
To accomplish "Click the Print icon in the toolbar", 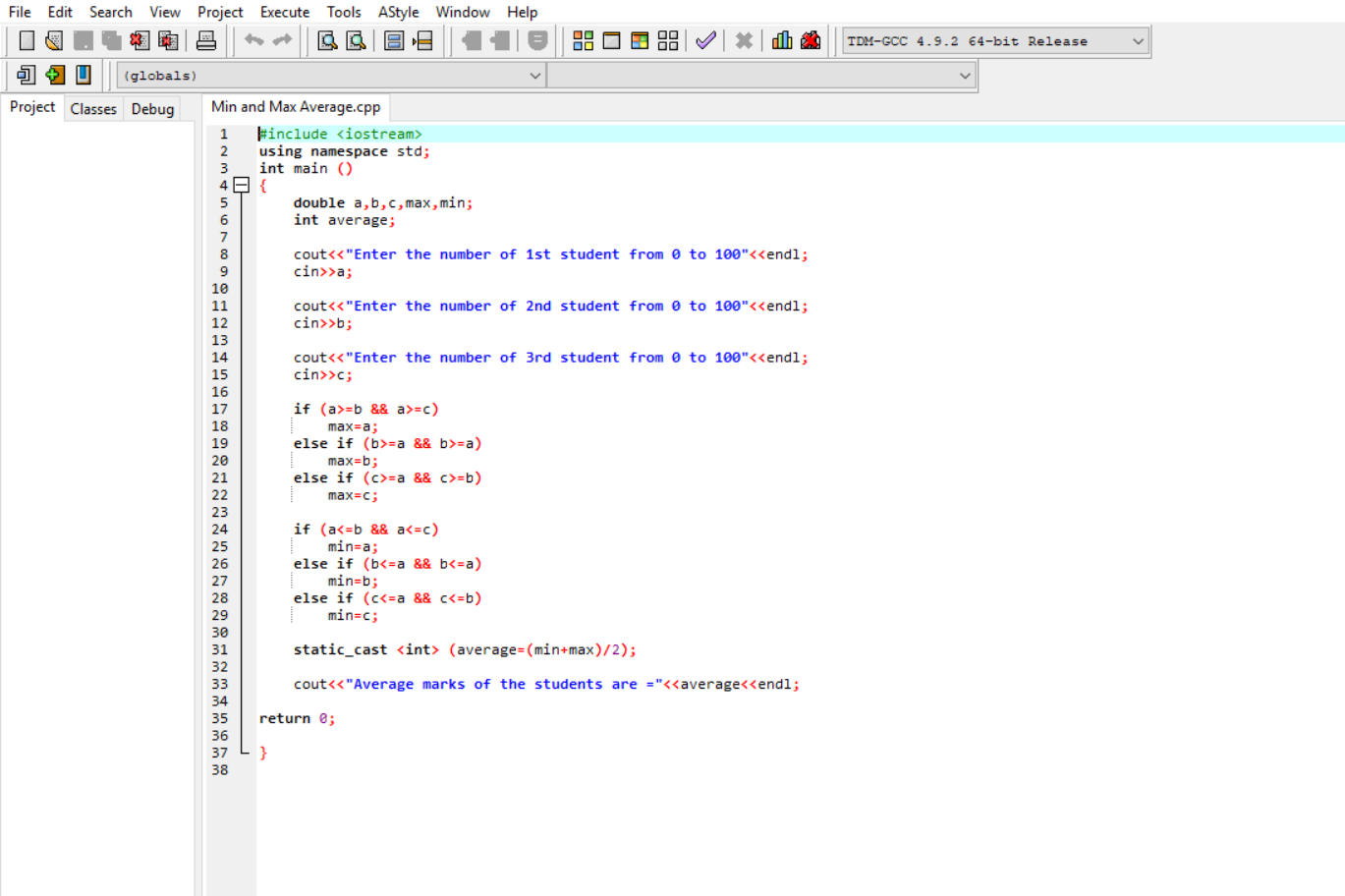I will click(206, 41).
